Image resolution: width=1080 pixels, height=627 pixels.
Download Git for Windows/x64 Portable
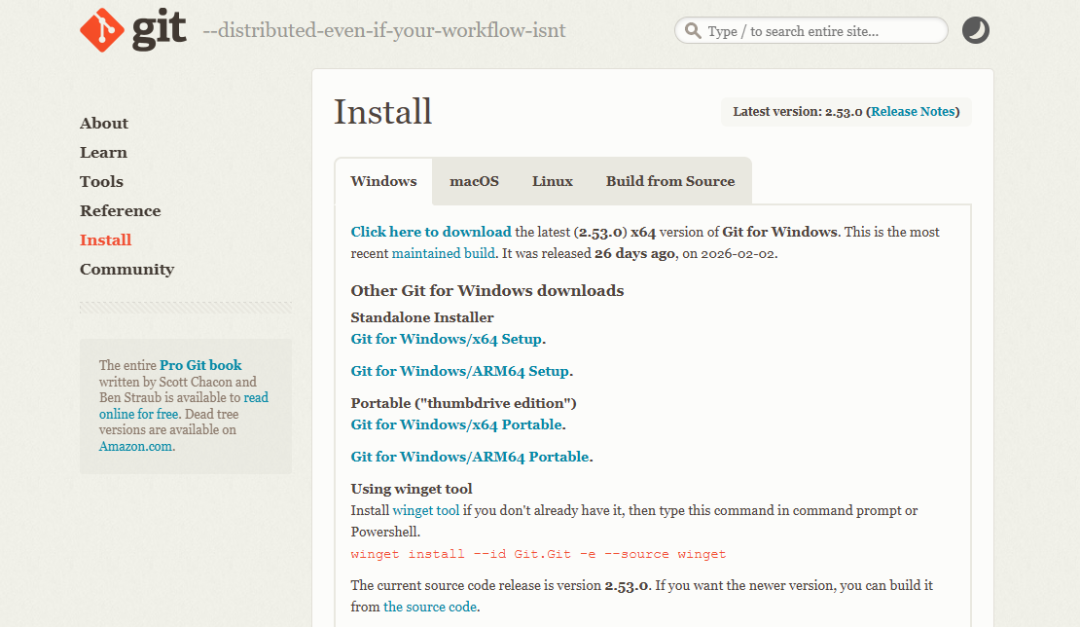(x=457, y=424)
